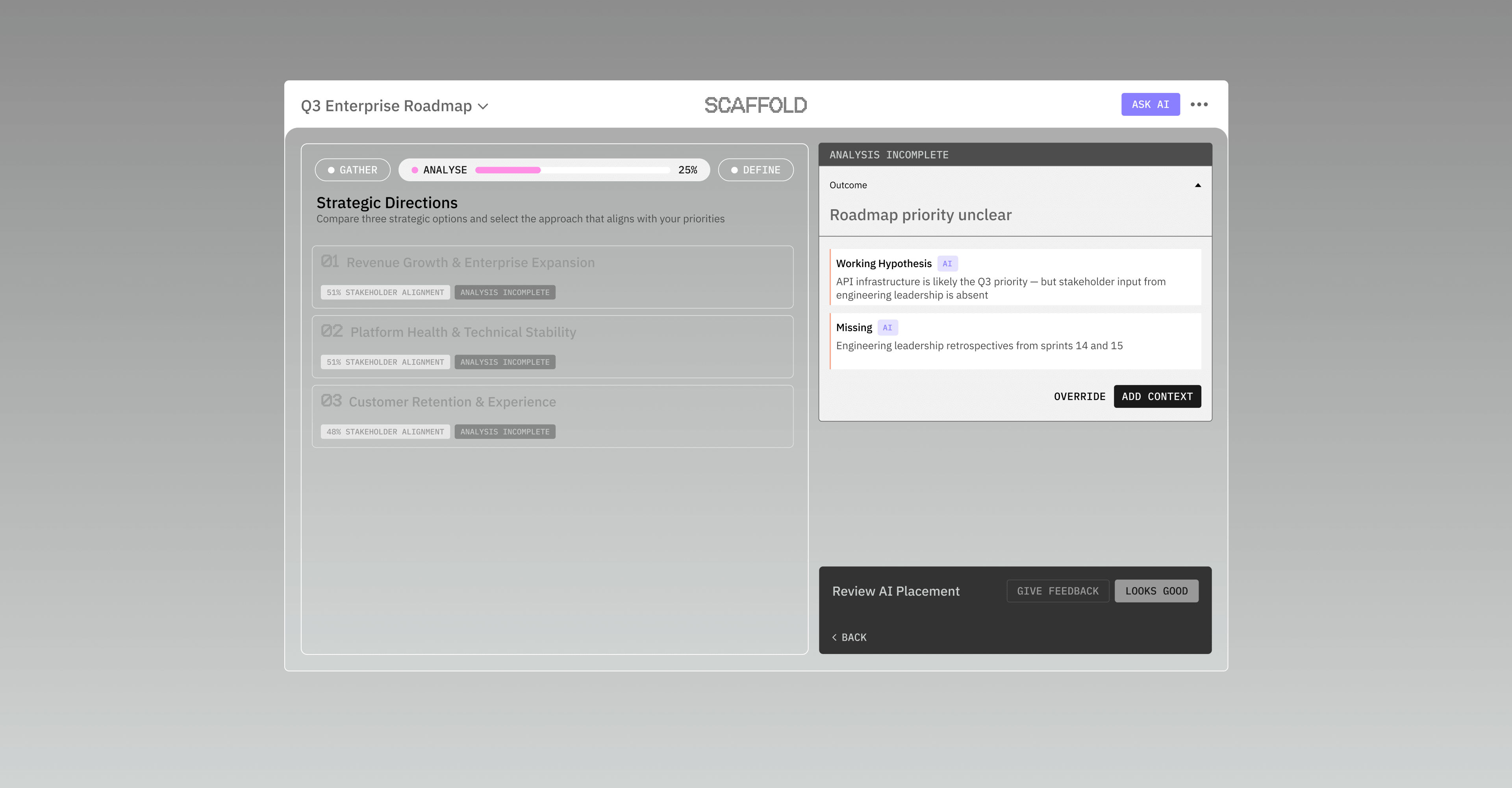
Task: Select Customer Retention & Experience option
Action: [x=552, y=416]
